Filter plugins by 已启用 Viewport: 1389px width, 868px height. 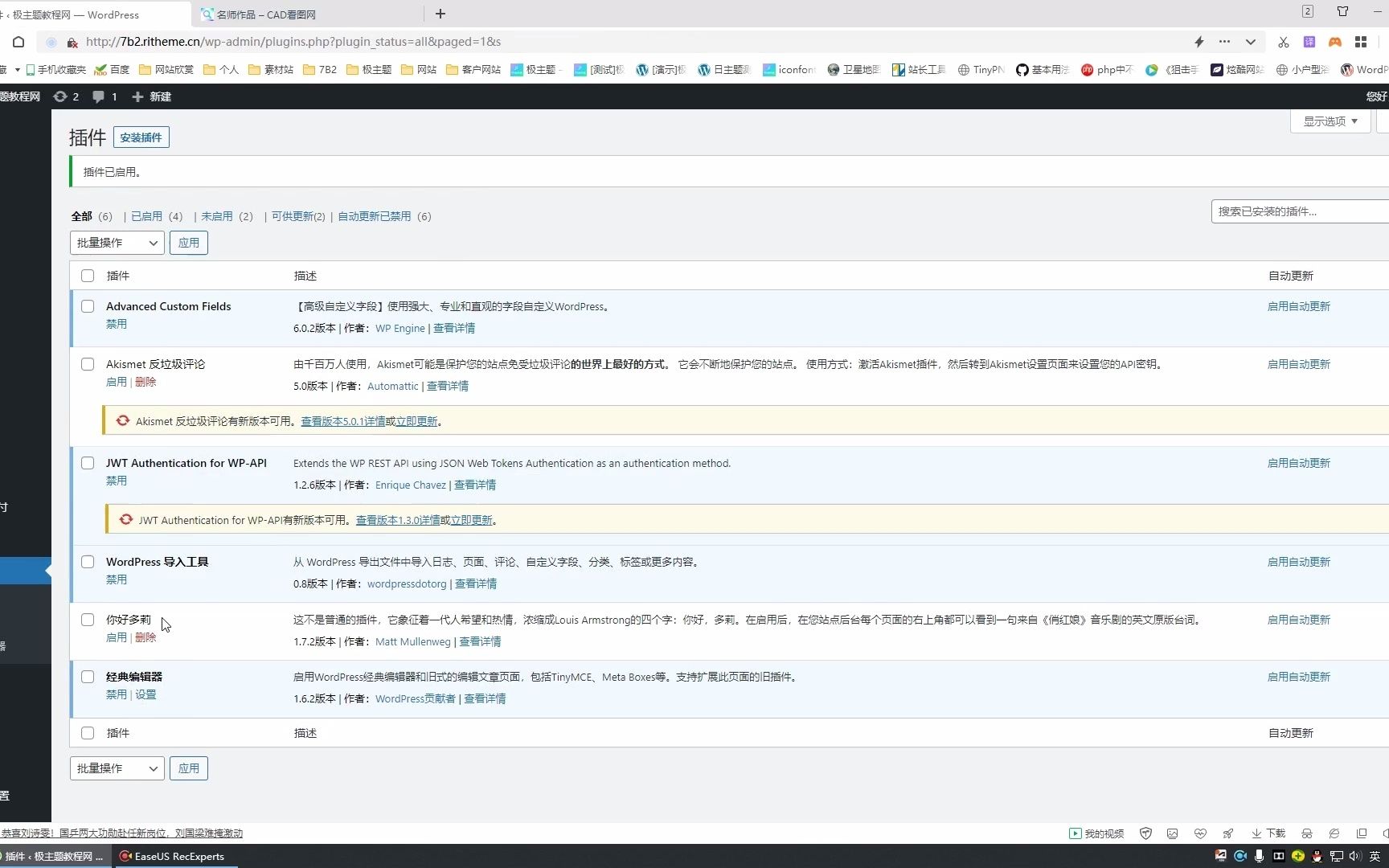[x=146, y=216]
